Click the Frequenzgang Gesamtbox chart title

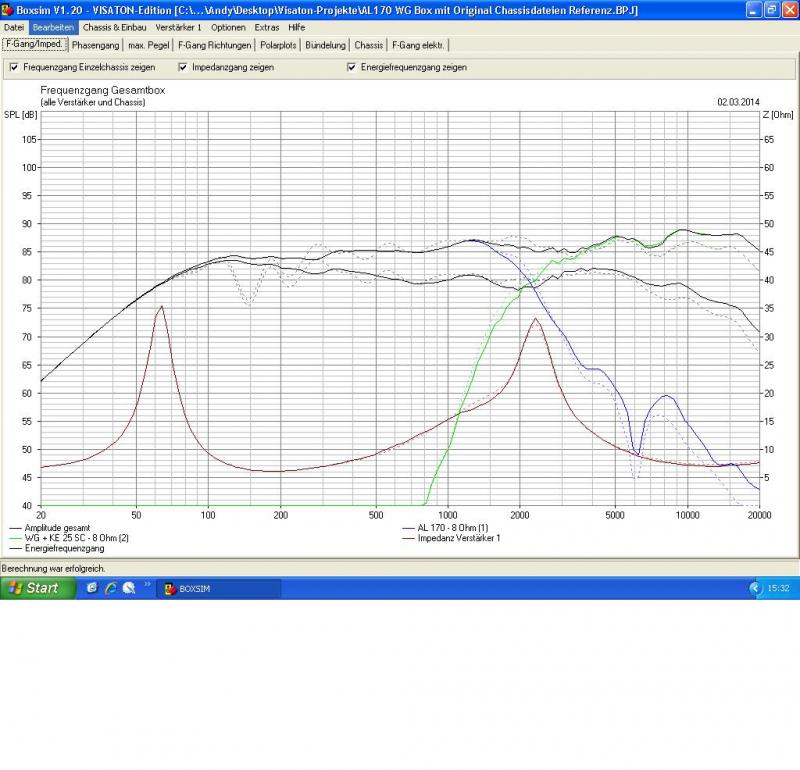103,90
